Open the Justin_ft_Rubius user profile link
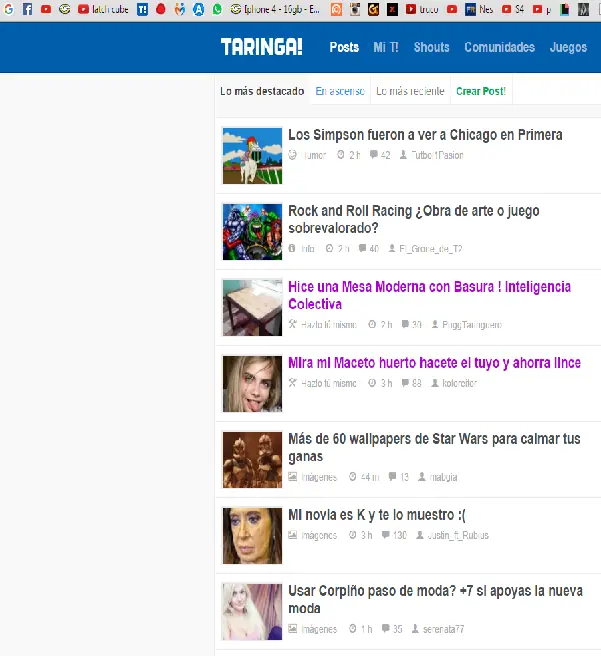This screenshot has height=656, width=601. (458, 535)
